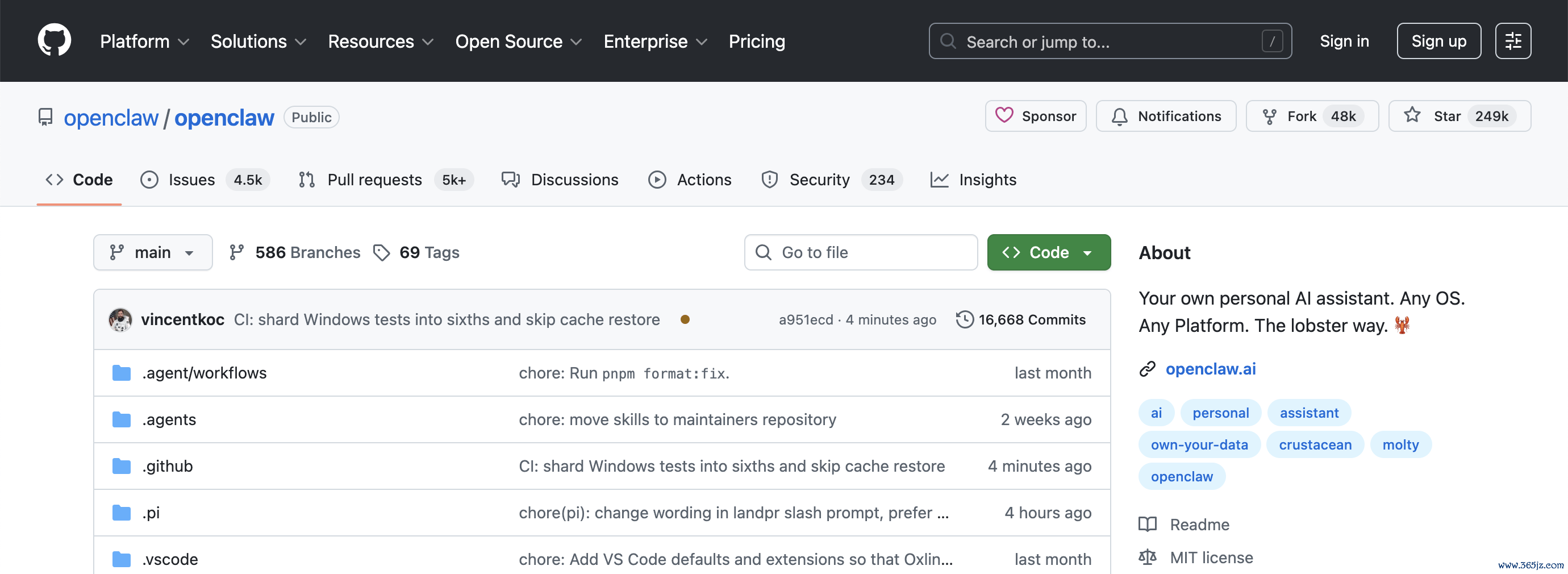
Task: Open the .agents folder icon
Action: (122, 419)
